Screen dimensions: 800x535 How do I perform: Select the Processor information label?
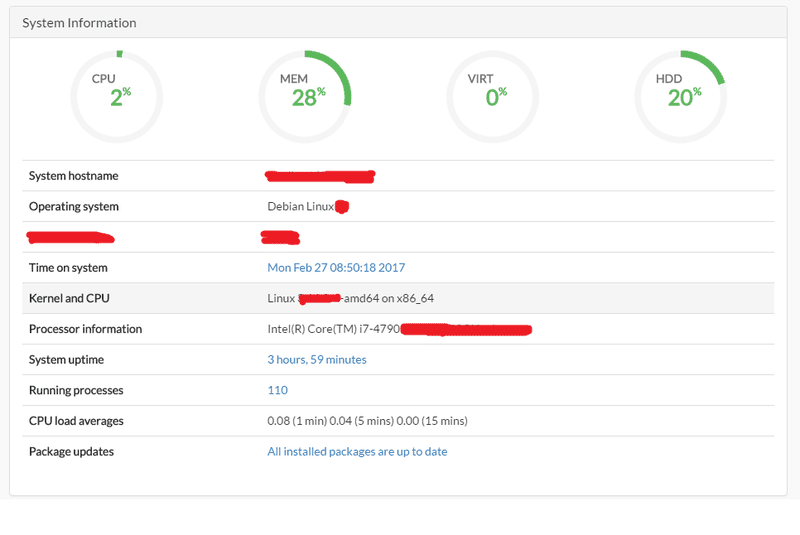[x=85, y=329]
